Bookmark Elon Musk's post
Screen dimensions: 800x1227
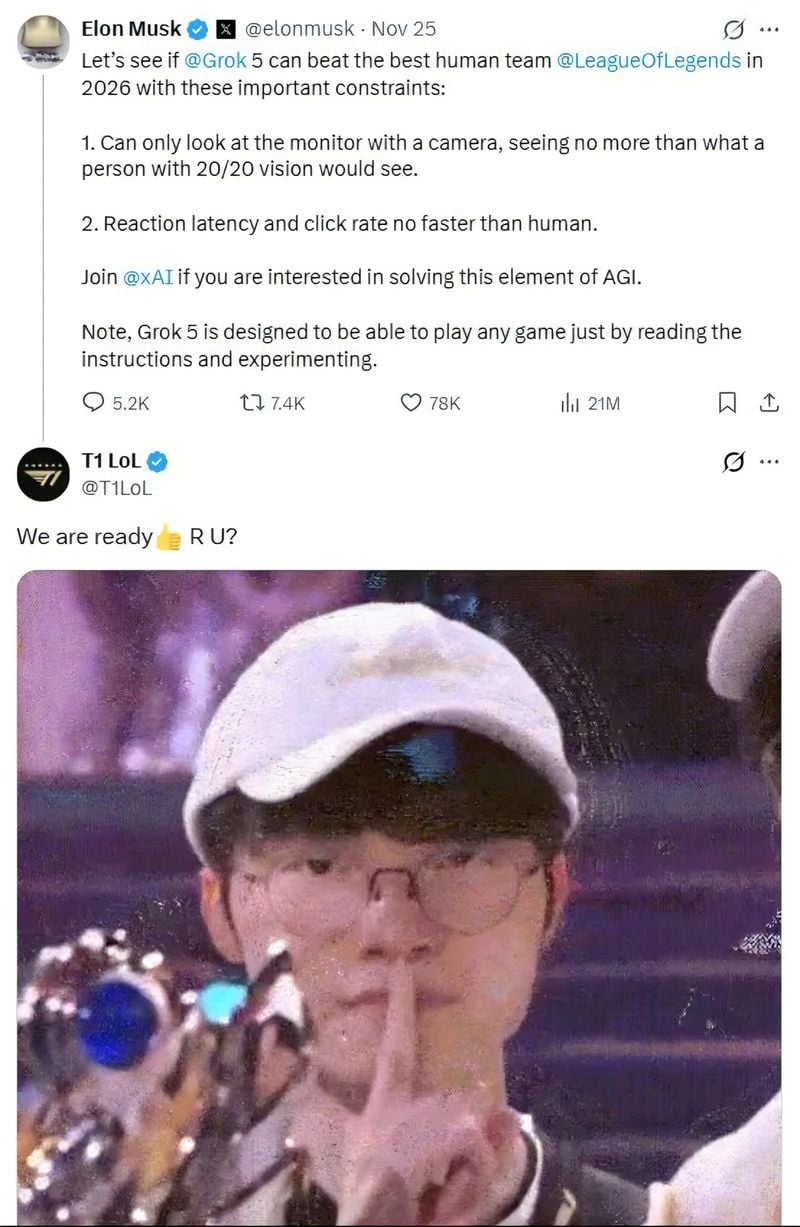click(728, 402)
